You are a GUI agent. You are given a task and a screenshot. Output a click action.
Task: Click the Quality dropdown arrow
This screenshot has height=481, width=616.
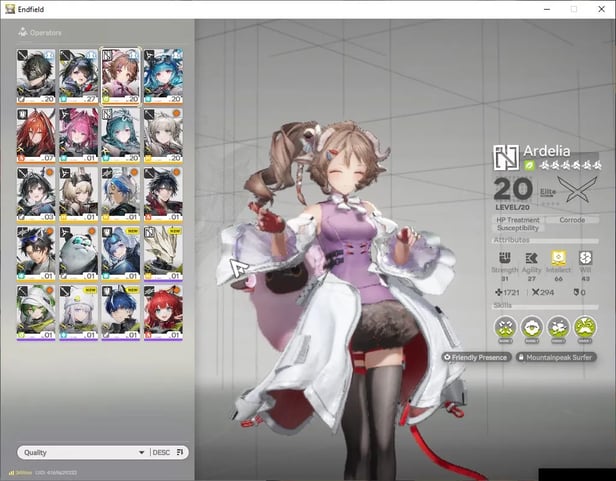point(141,453)
